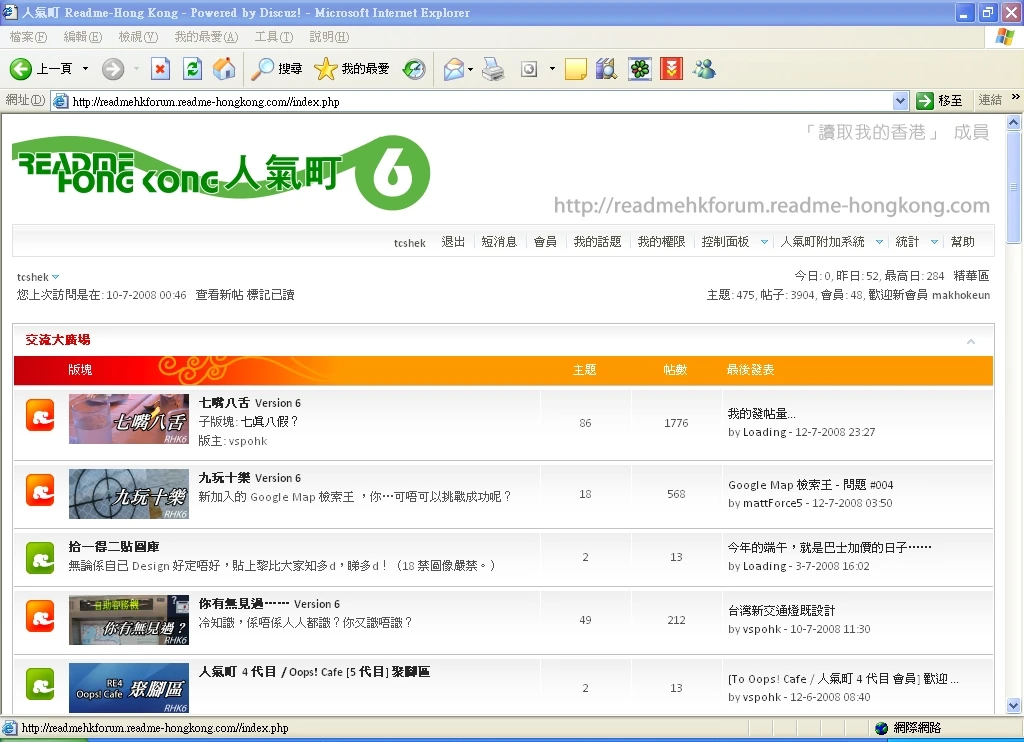Click the red download arrow icon
The height and width of the screenshot is (742, 1024).
pyautogui.click(x=671, y=69)
